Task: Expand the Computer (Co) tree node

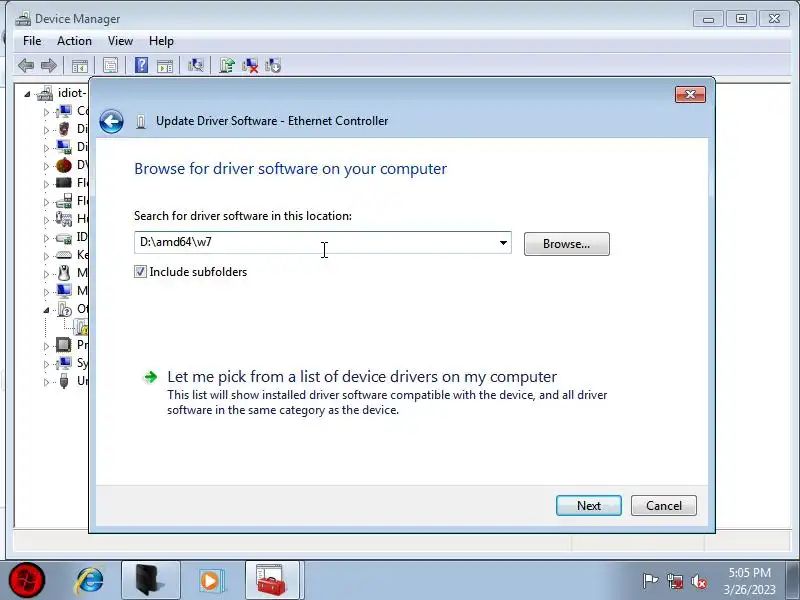Action: 46,112
